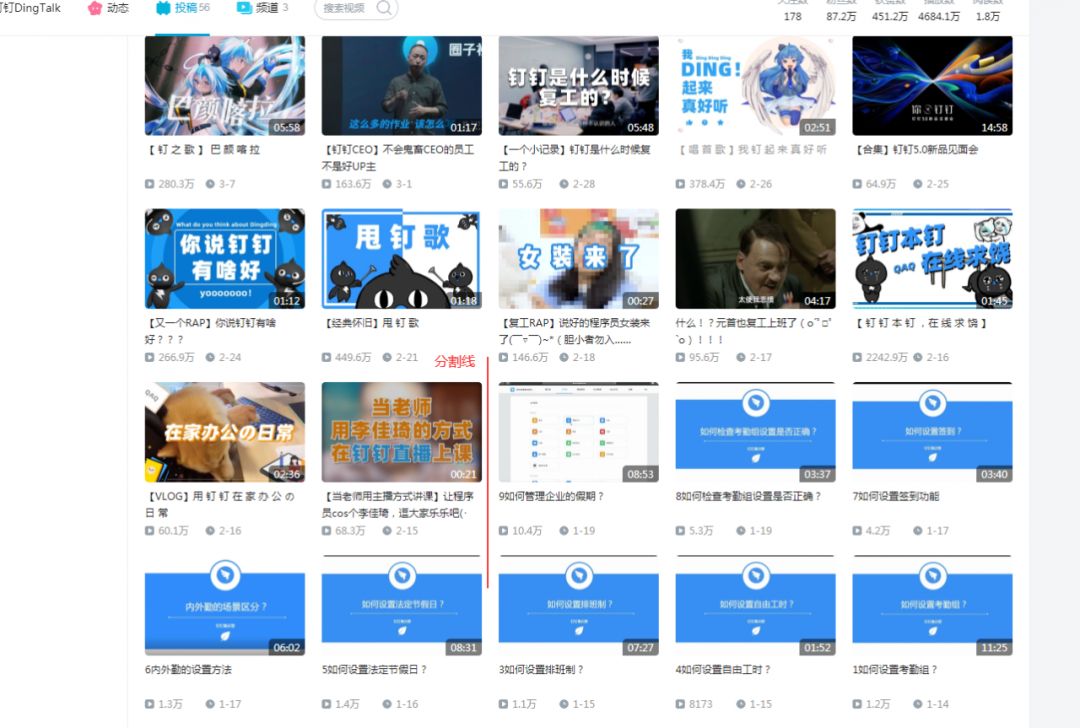Screen dimensions: 1080x728
Task: Click the 搜索视频 search field
Action: 355,8
